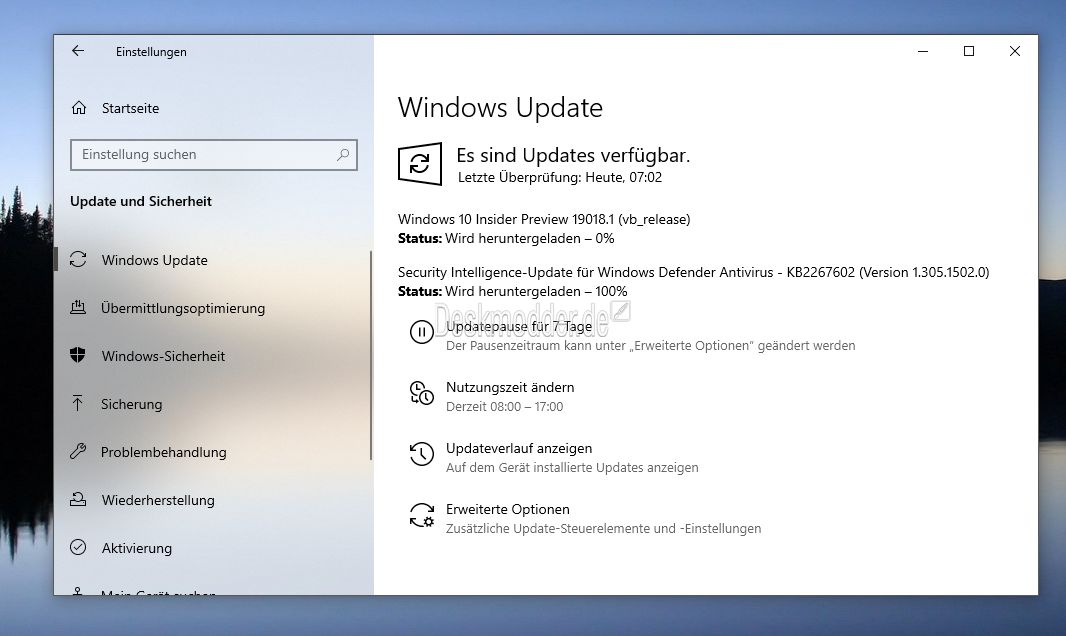Click the Windows Update page title
The width and height of the screenshot is (1066, 636).
click(500, 108)
